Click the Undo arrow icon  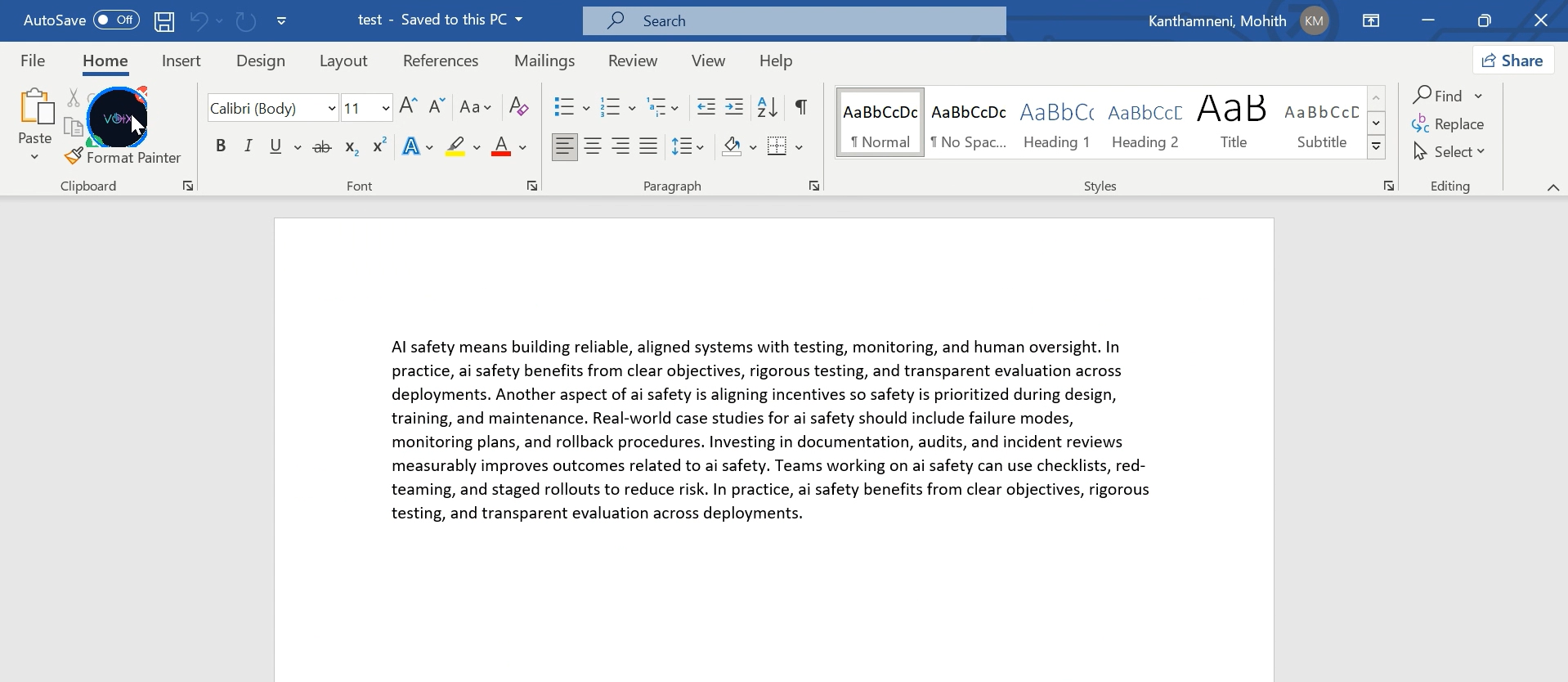pos(199,20)
